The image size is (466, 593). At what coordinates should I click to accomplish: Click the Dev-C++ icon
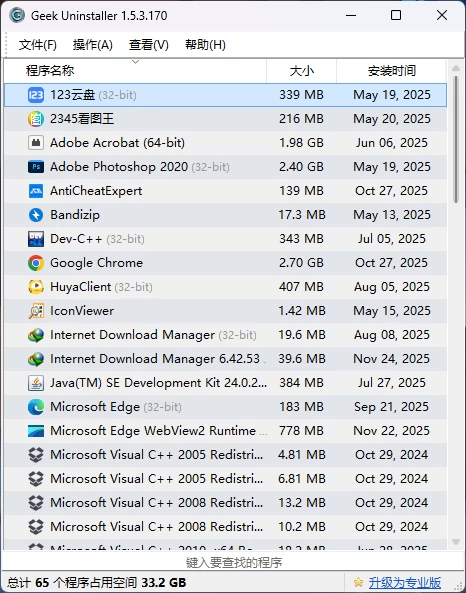(x=36, y=239)
